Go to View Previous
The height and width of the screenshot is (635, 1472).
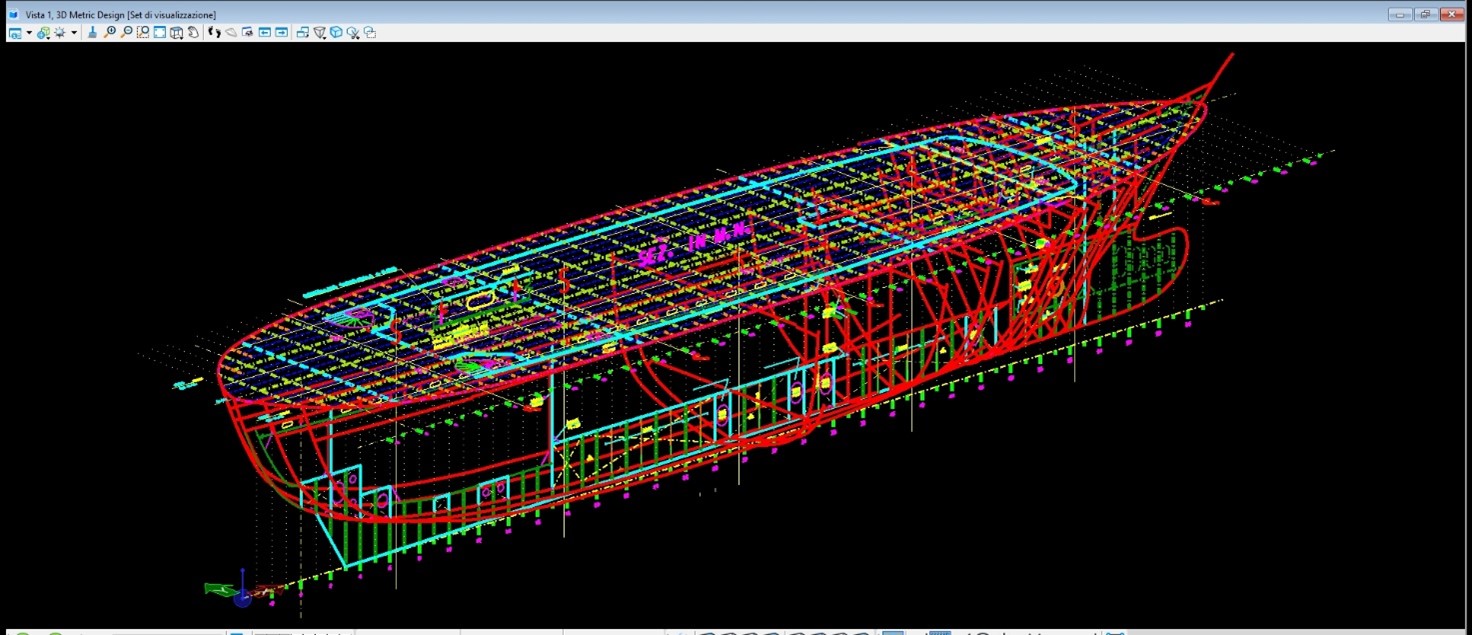pyautogui.click(x=265, y=33)
